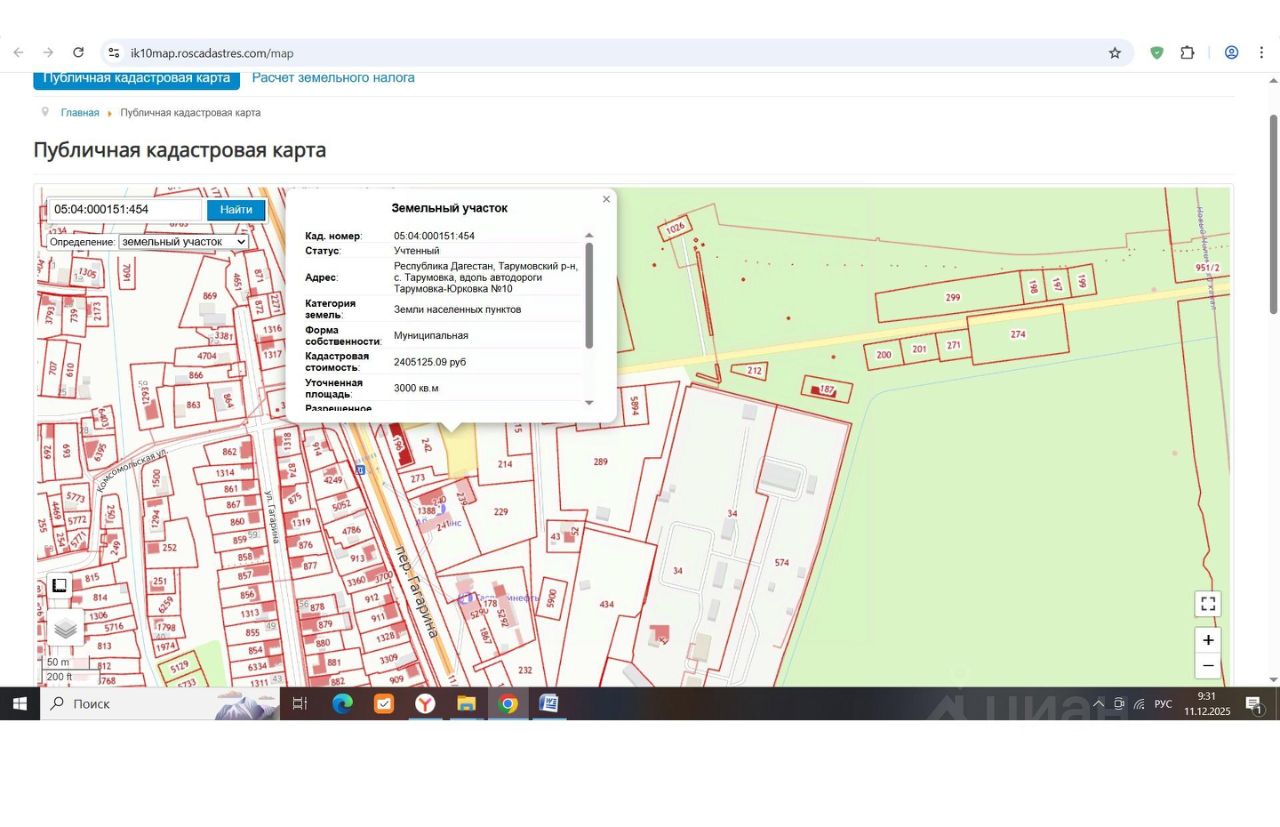Screen dimensions: 1280x827
Task: Toggle the map fullscreen view
Action: [x=1208, y=603]
